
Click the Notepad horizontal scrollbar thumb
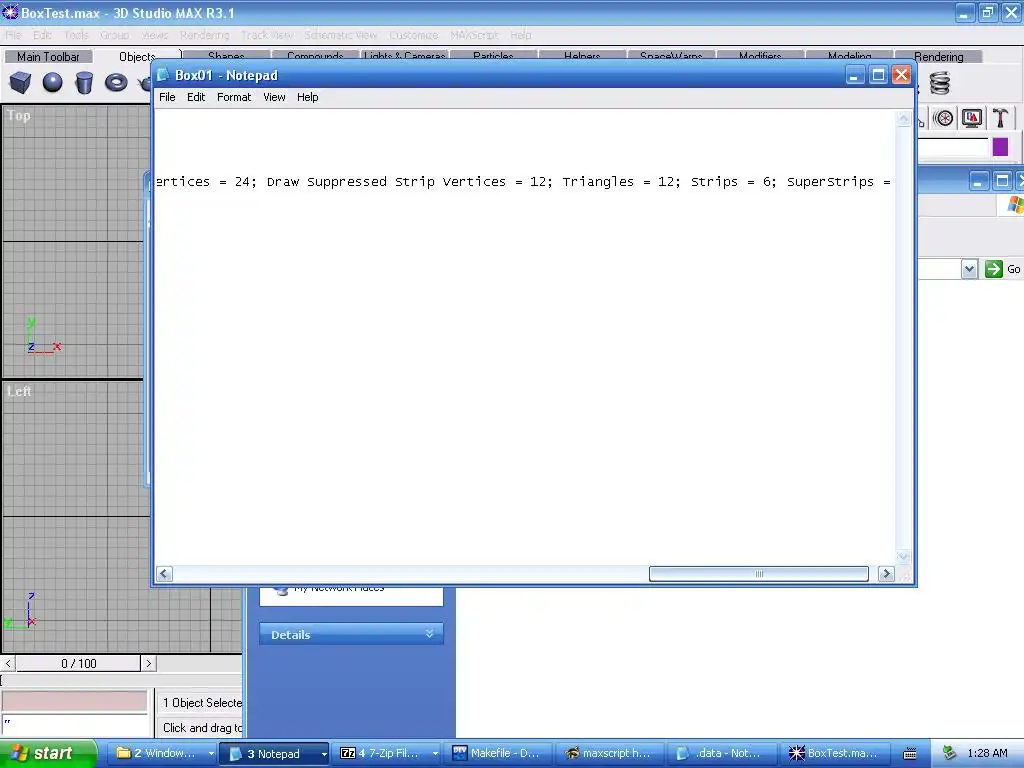click(759, 574)
